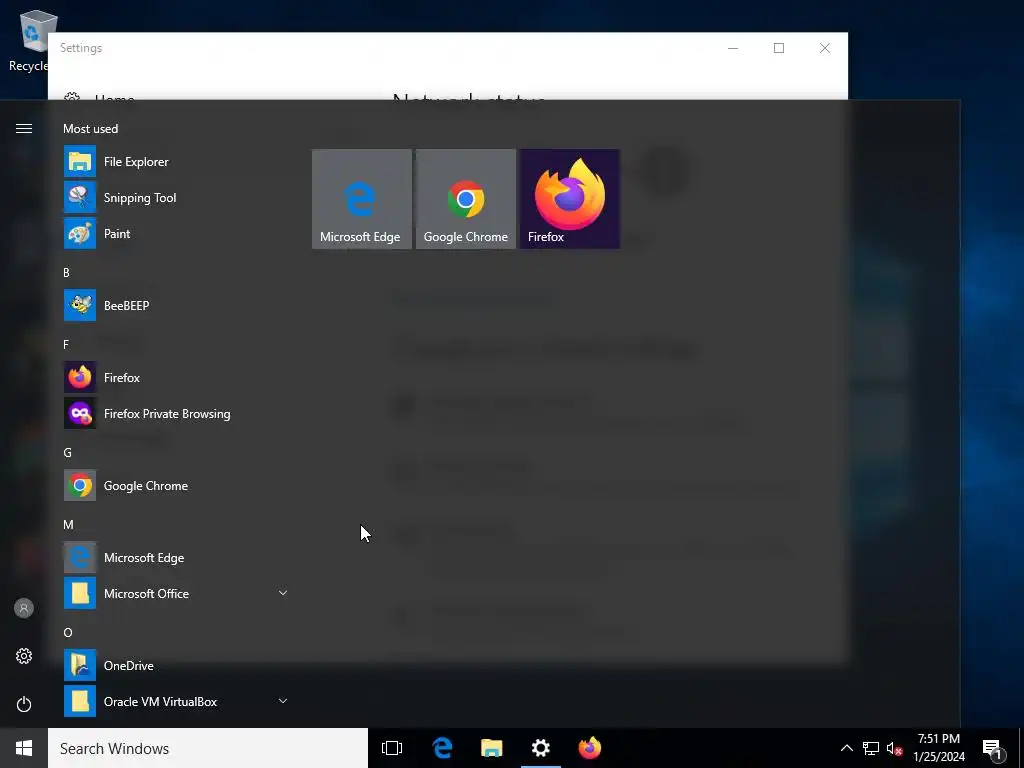Maximize the Settings window
This screenshot has height=768, width=1024.
[x=778, y=48]
